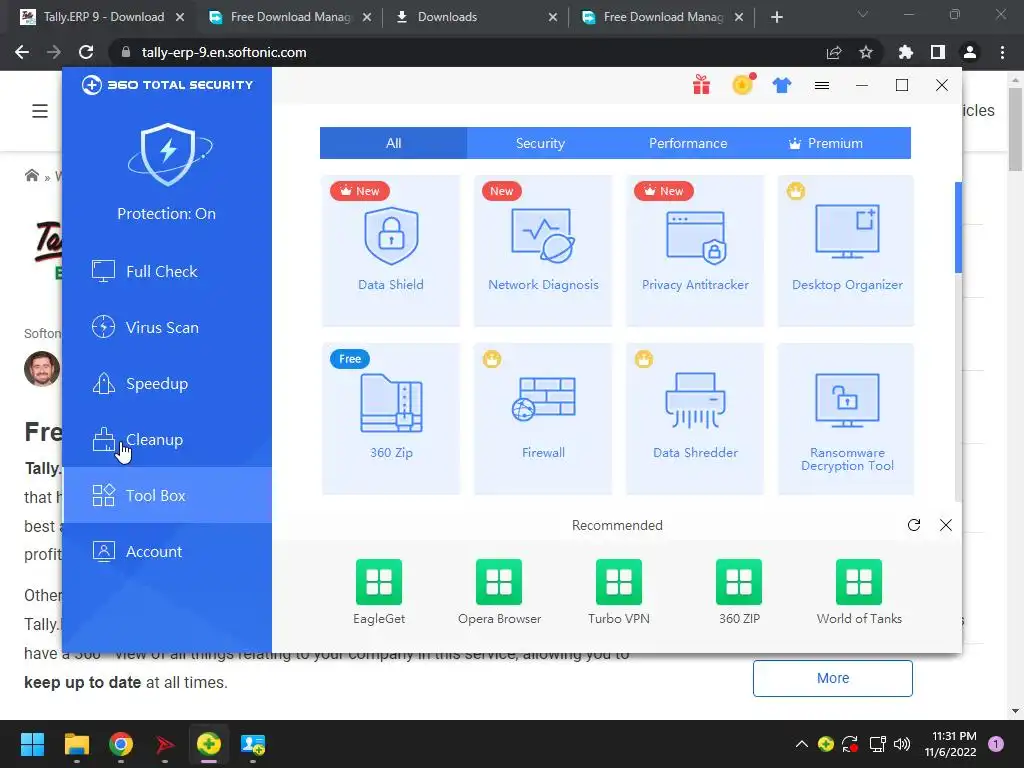Launch the Network Diagnosis tool

pos(543,251)
